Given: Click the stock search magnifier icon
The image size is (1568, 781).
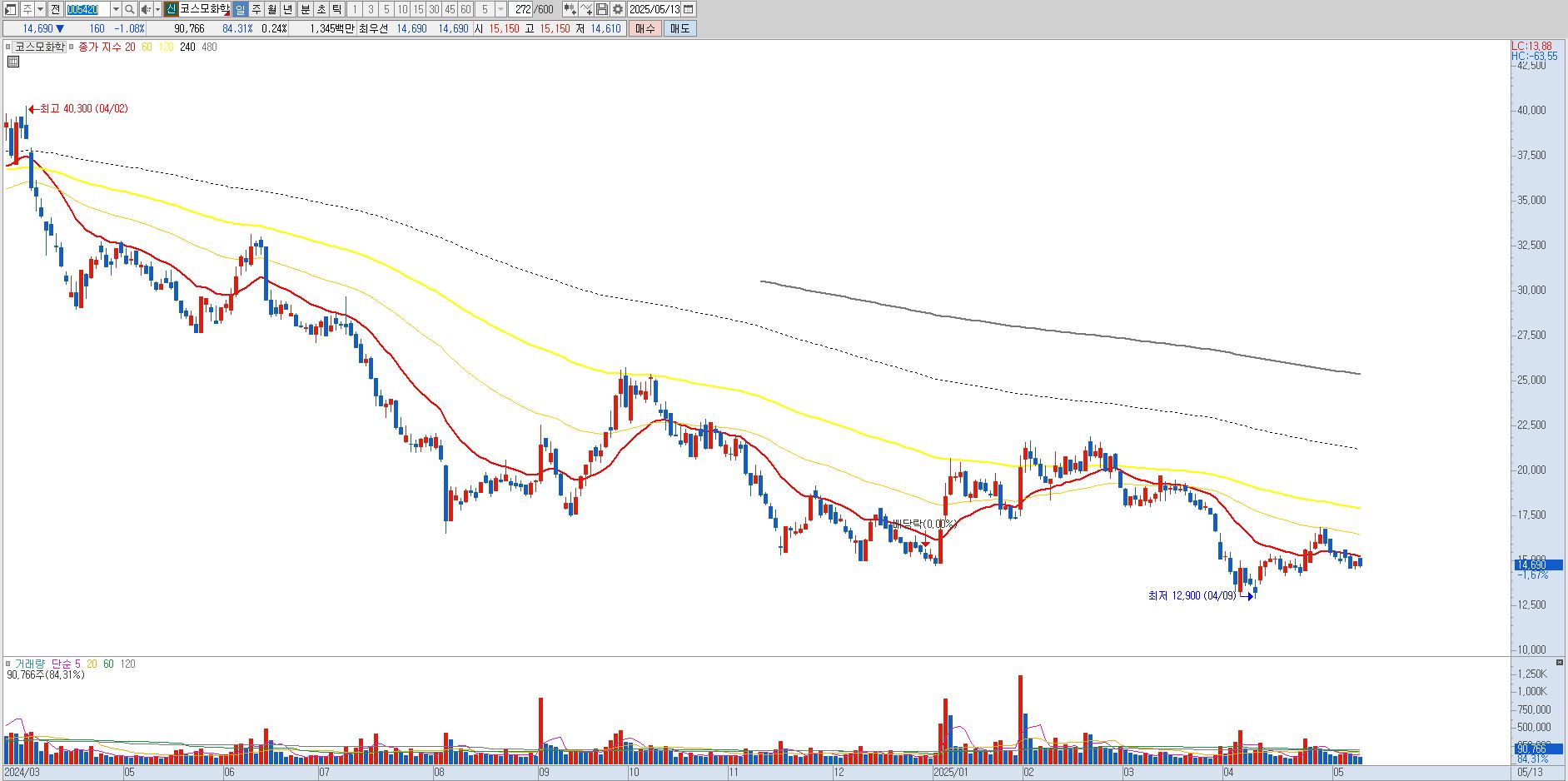Looking at the screenshot, I should (x=130, y=9).
